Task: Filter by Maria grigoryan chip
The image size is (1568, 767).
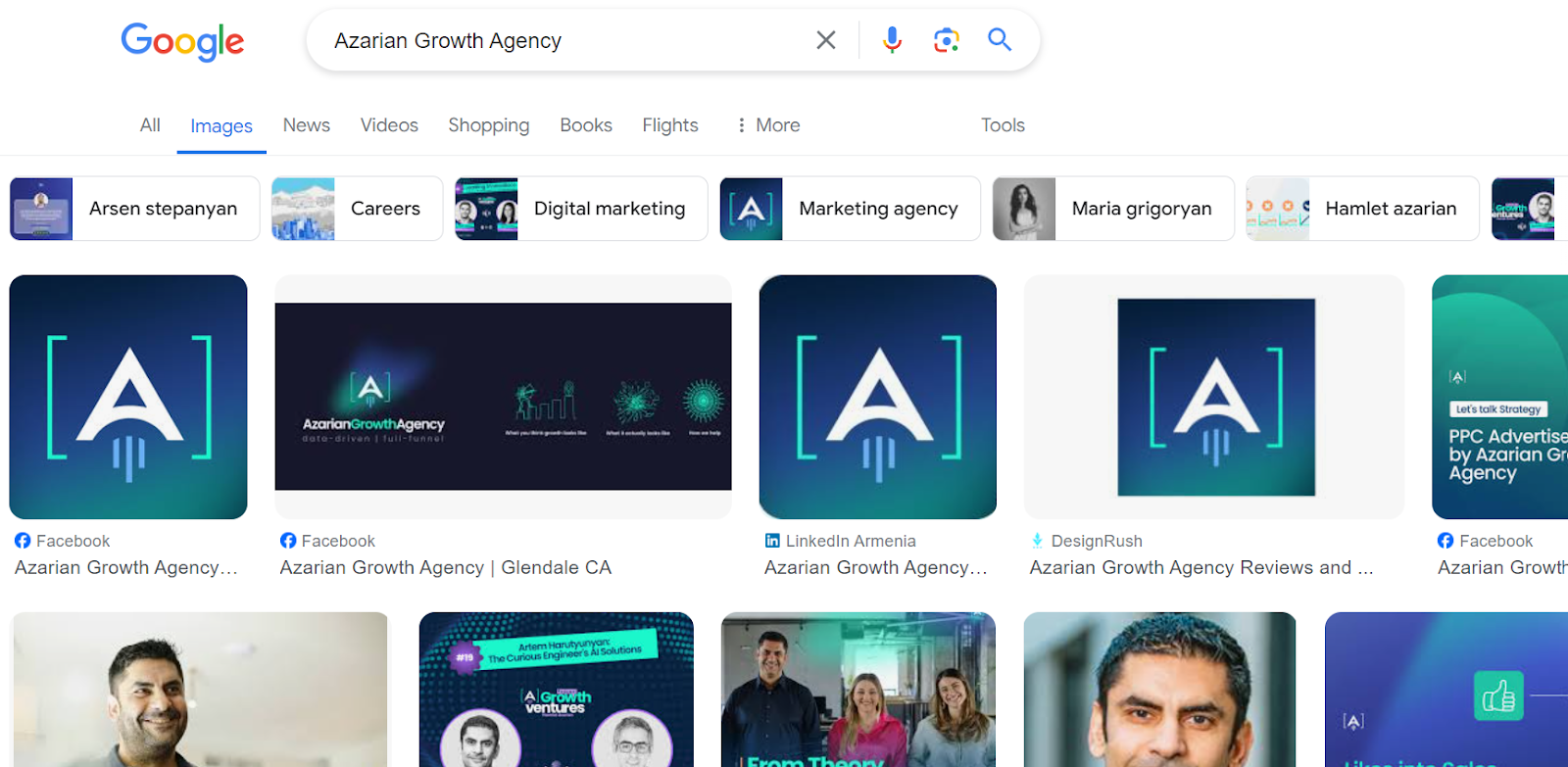Action: [x=1113, y=209]
